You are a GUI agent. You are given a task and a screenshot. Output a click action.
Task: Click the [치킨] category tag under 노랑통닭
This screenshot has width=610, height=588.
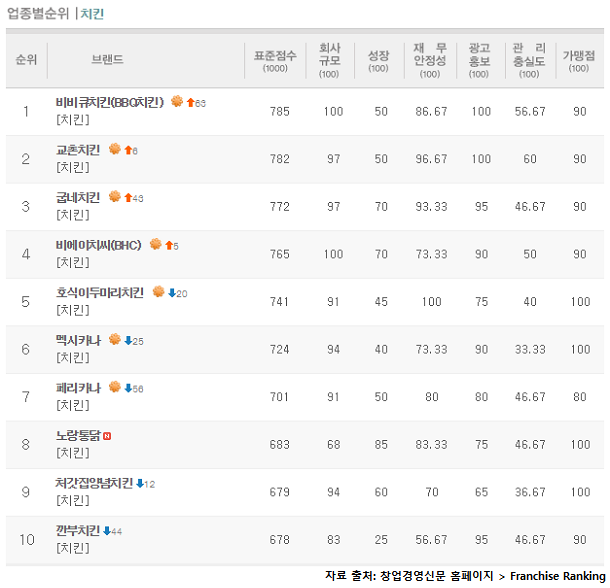click(x=73, y=453)
